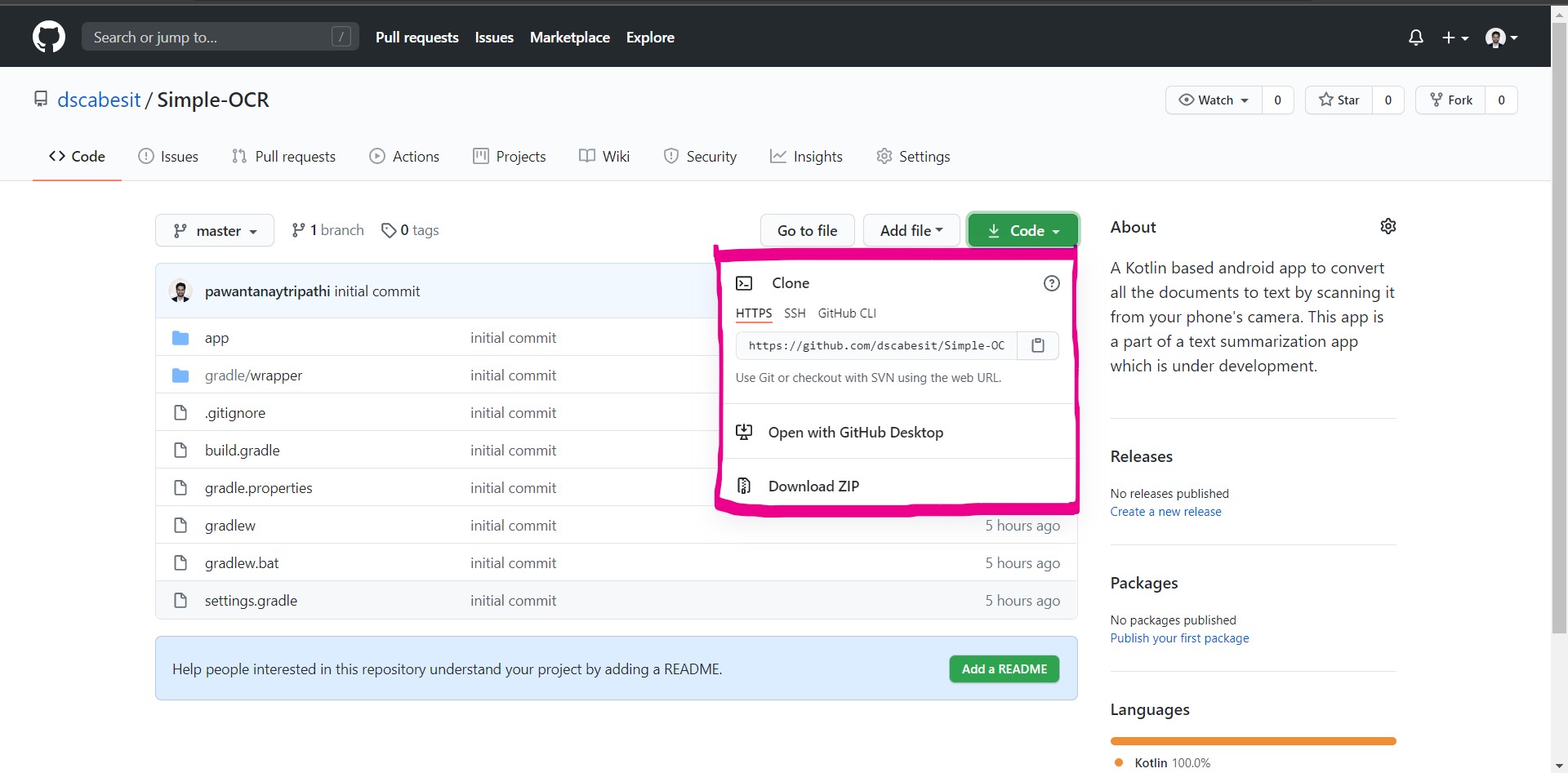This screenshot has width=1568, height=773.
Task: Click the Add a README button
Action: point(1004,669)
